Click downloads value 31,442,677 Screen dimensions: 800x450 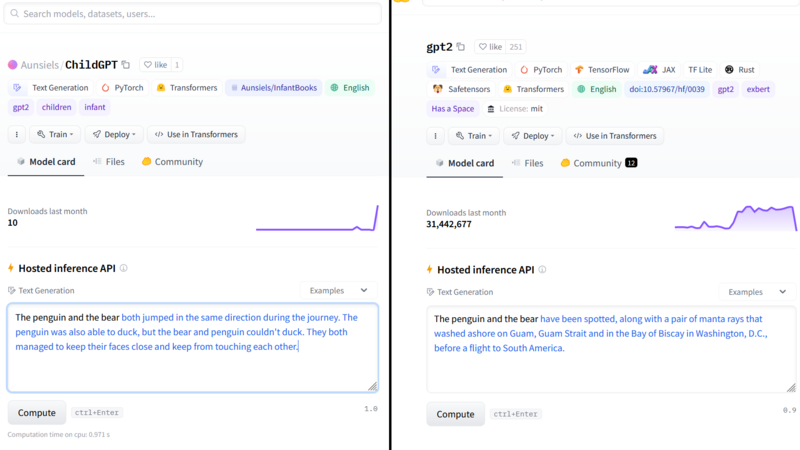click(449, 224)
